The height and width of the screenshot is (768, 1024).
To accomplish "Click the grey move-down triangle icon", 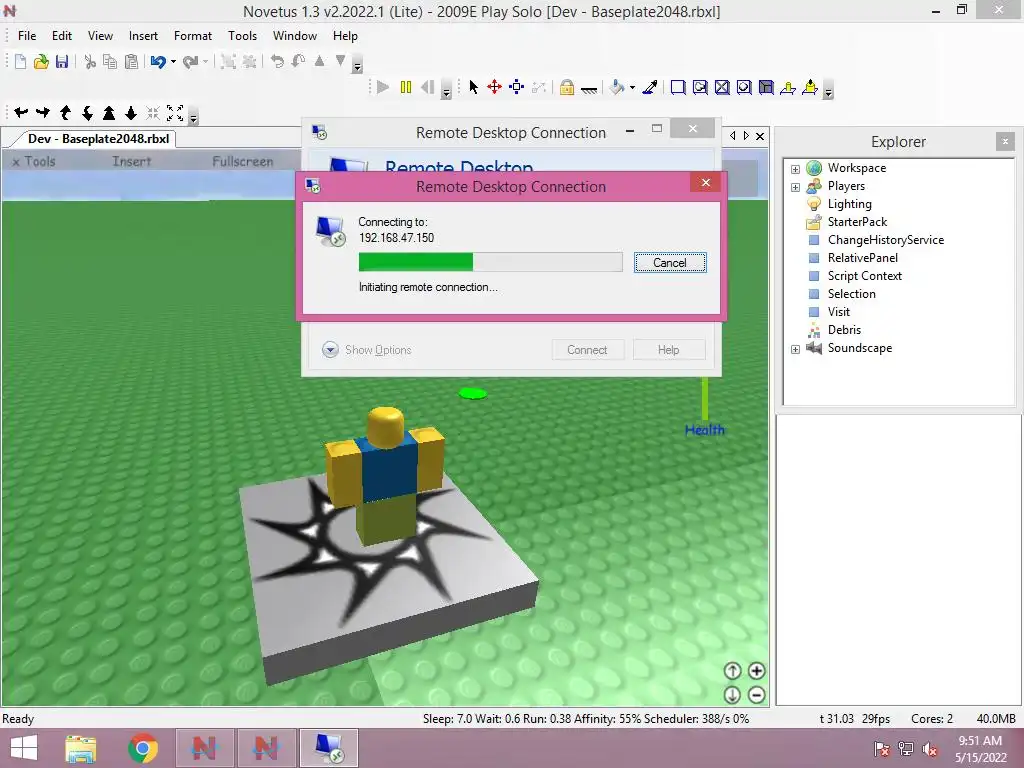I will coord(340,61).
